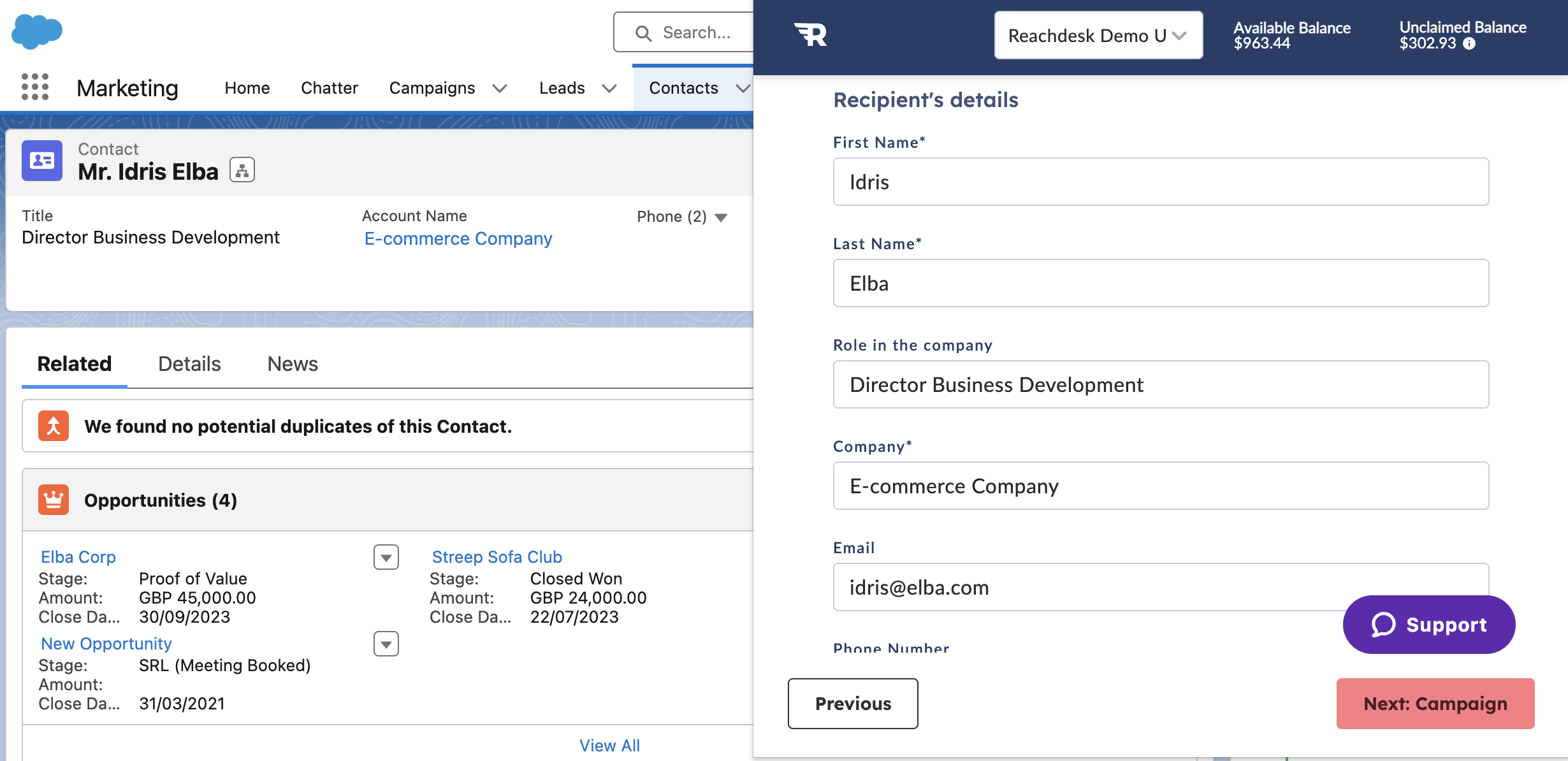
Task: Click the GBP 24,000.00 amount
Action: (x=588, y=598)
